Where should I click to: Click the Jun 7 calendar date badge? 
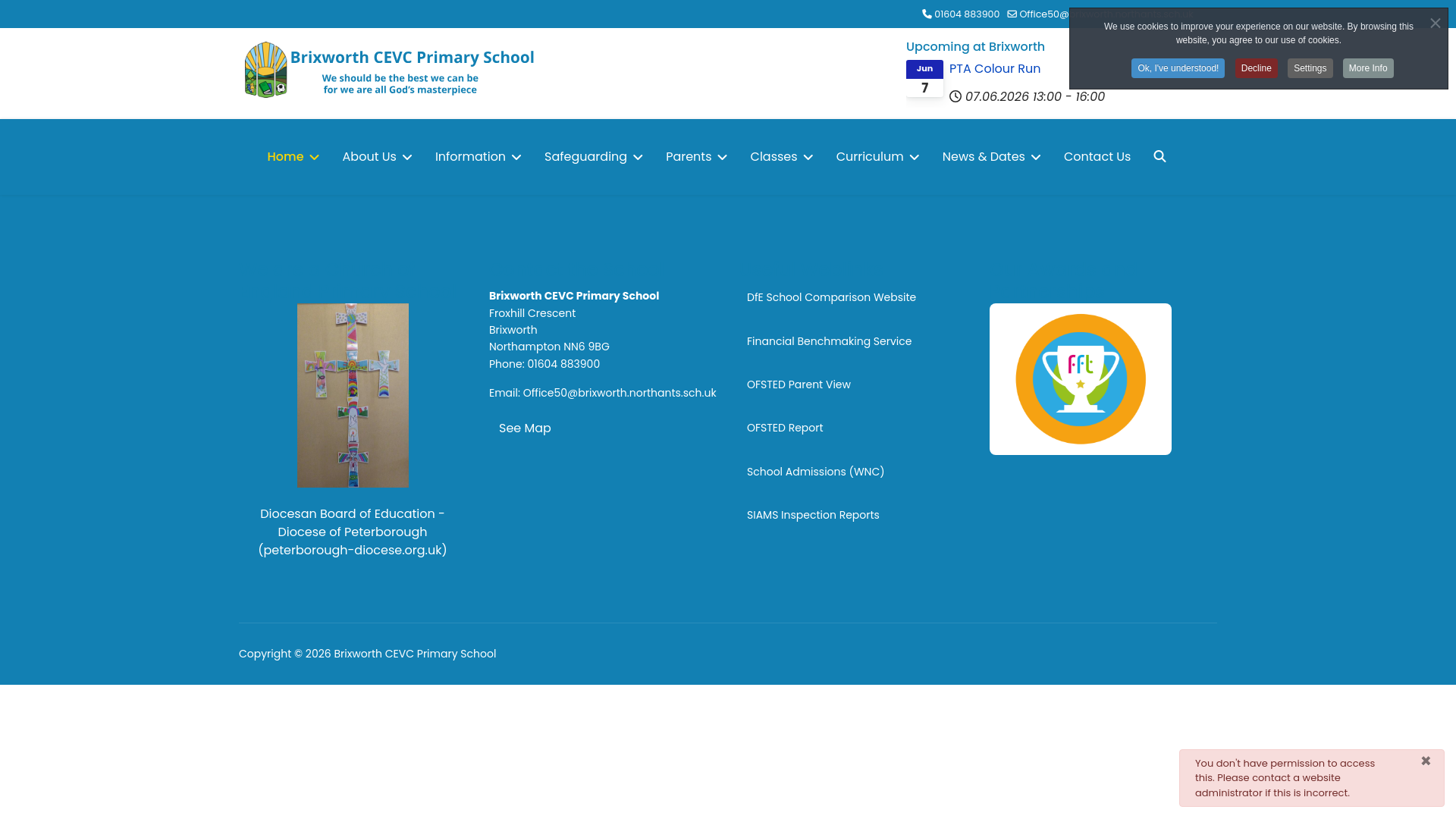924,79
